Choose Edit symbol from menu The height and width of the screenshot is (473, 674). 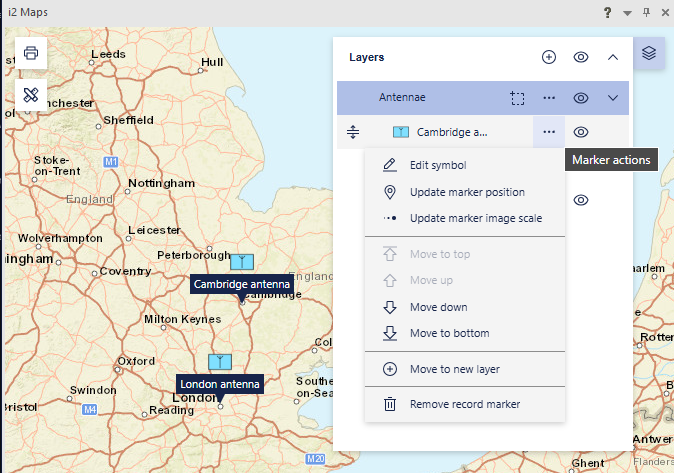438,165
